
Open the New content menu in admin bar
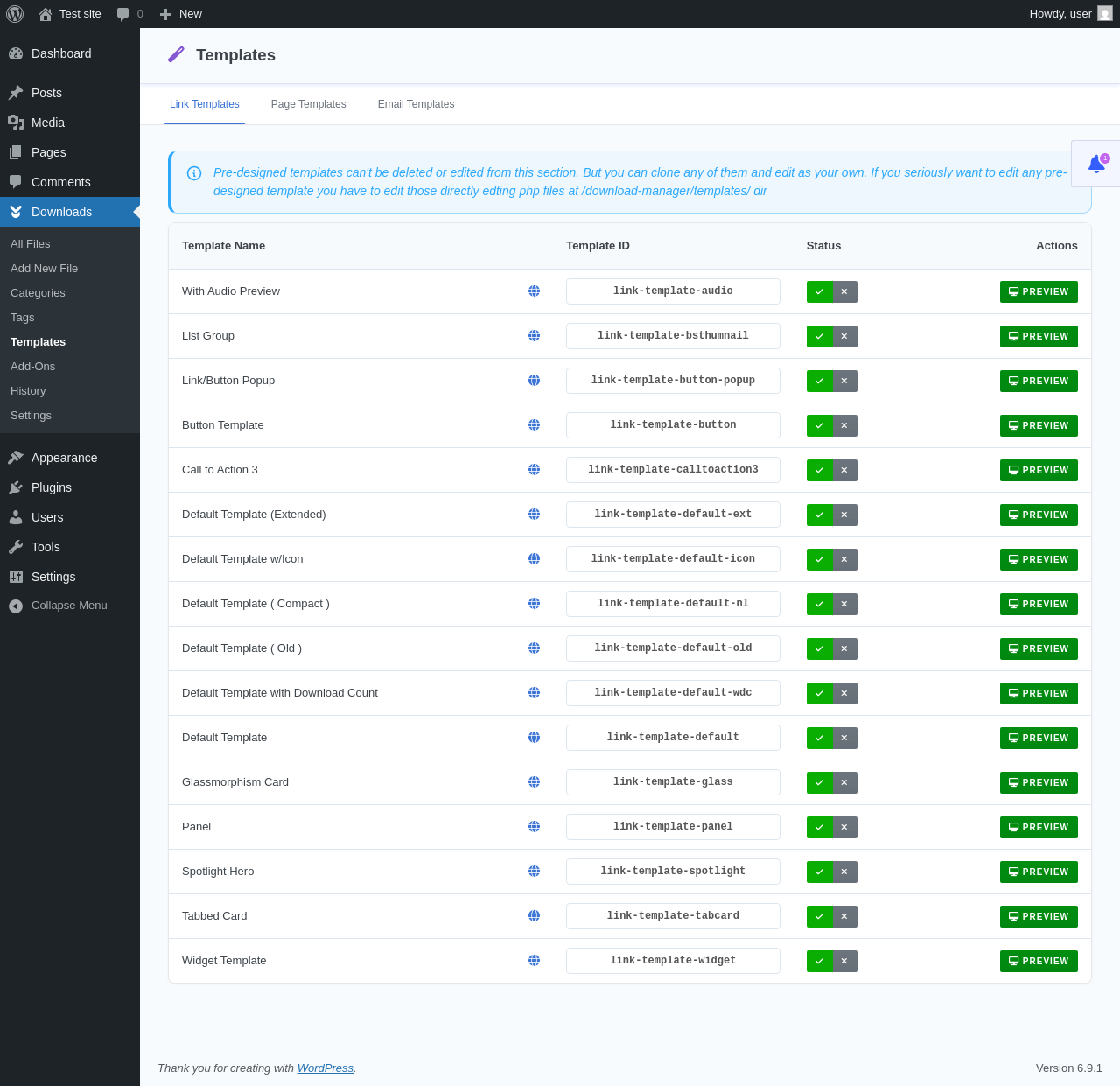[181, 14]
